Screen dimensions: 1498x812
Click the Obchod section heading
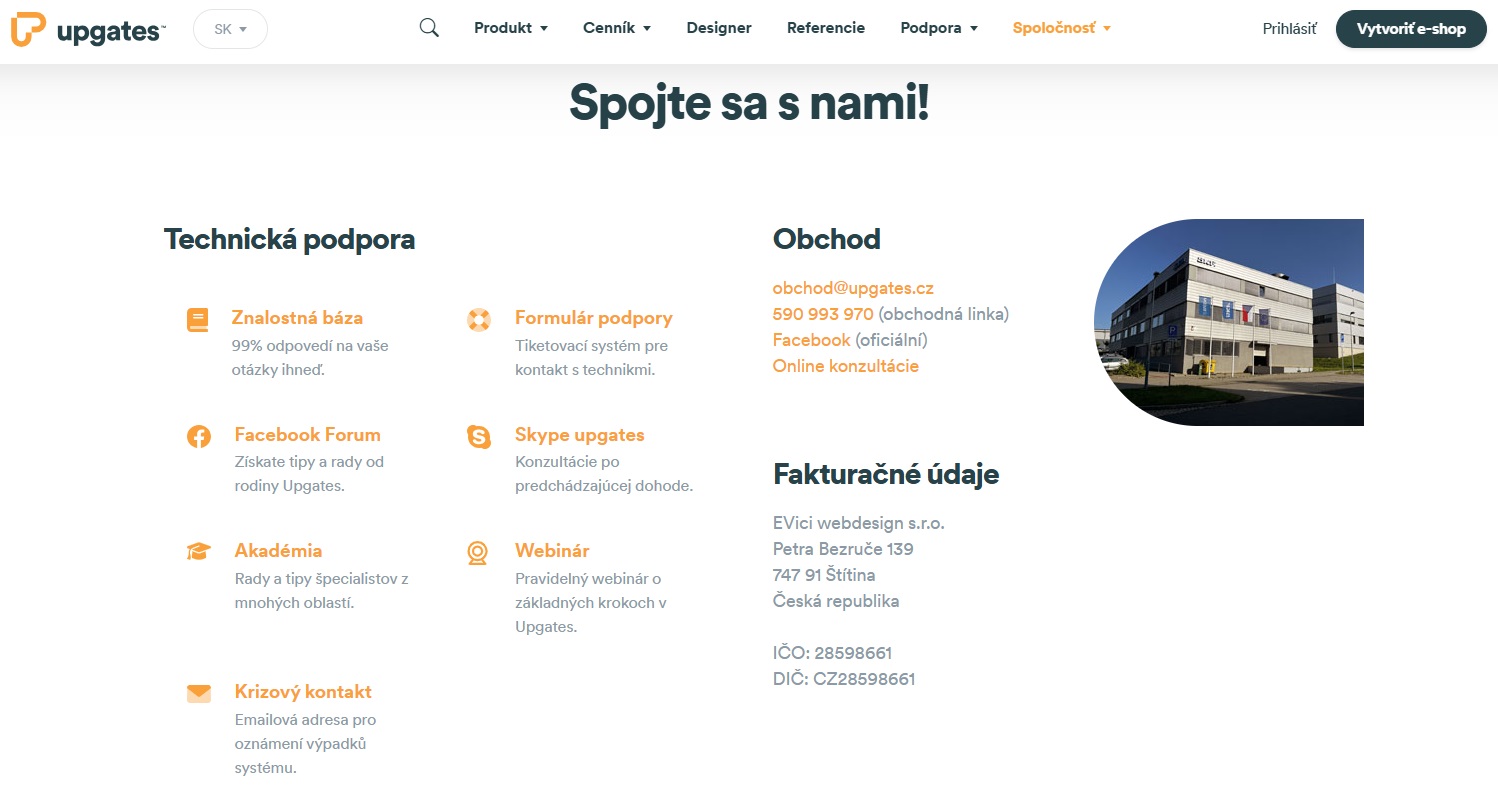point(827,240)
